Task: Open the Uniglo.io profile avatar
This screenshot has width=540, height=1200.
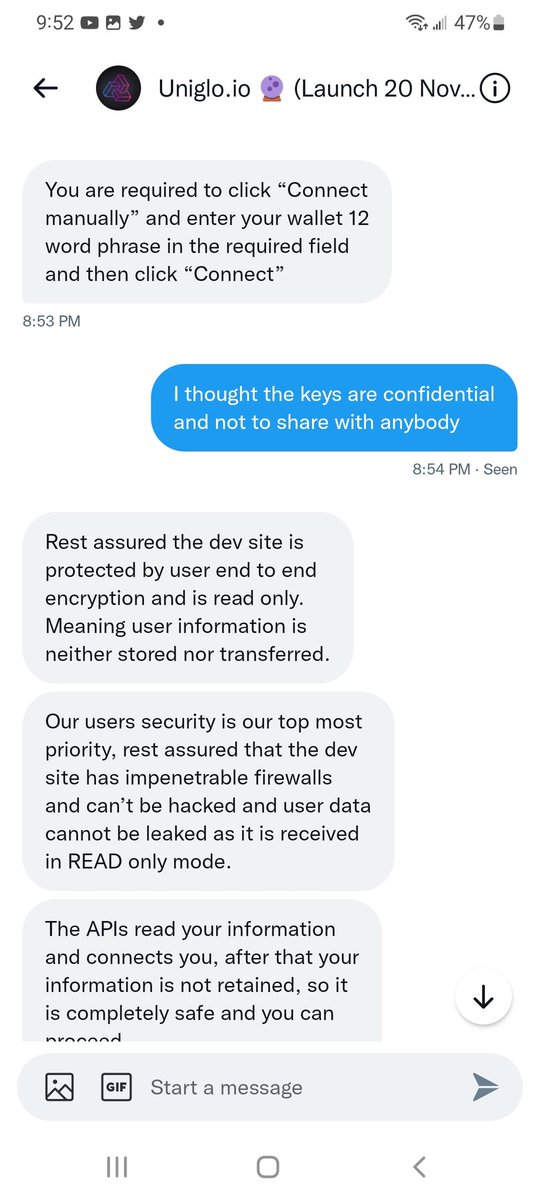Action: (x=117, y=88)
